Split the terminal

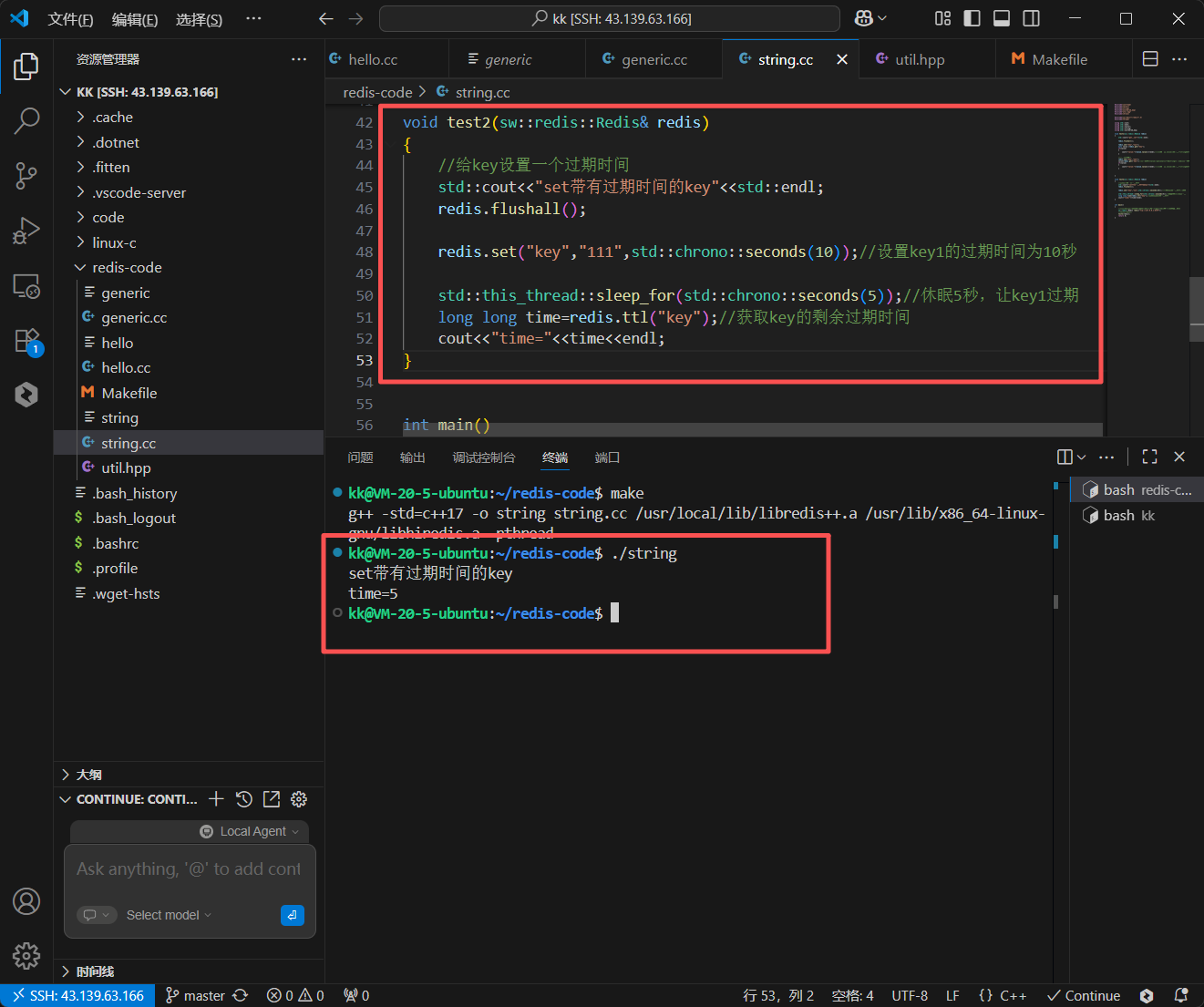click(x=1065, y=457)
